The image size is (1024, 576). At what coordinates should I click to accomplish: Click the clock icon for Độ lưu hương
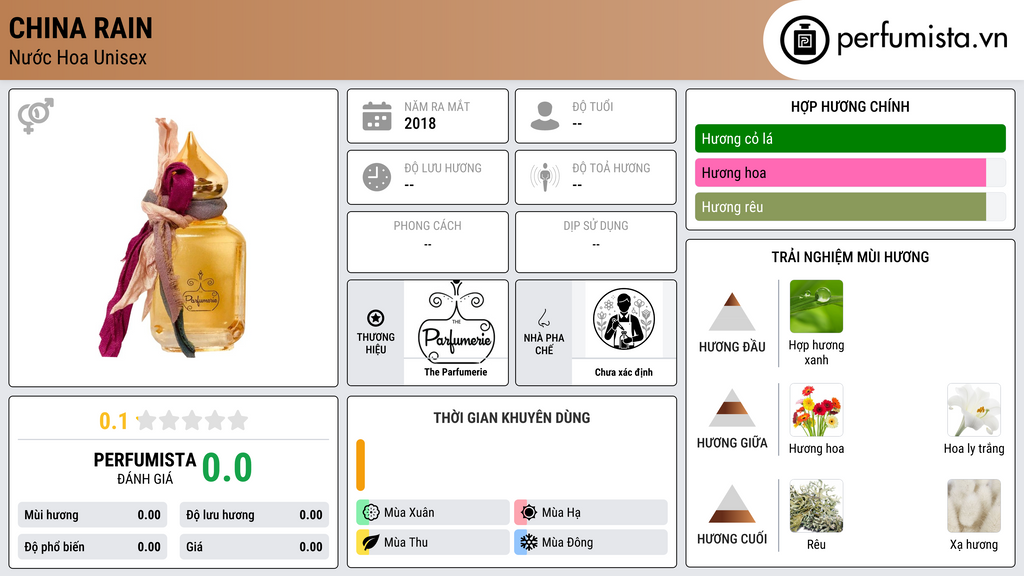377,177
